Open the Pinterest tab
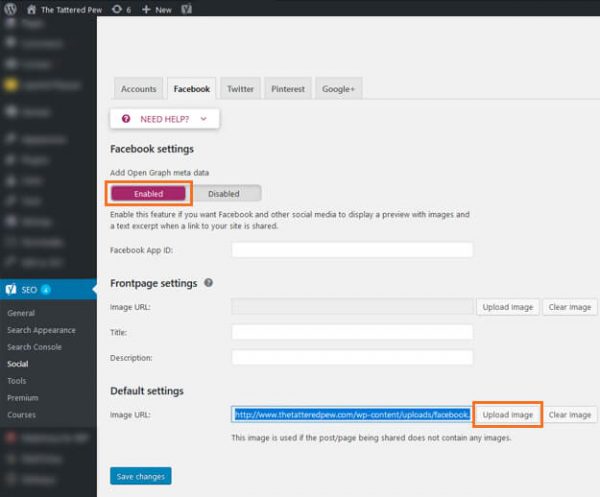 point(288,89)
